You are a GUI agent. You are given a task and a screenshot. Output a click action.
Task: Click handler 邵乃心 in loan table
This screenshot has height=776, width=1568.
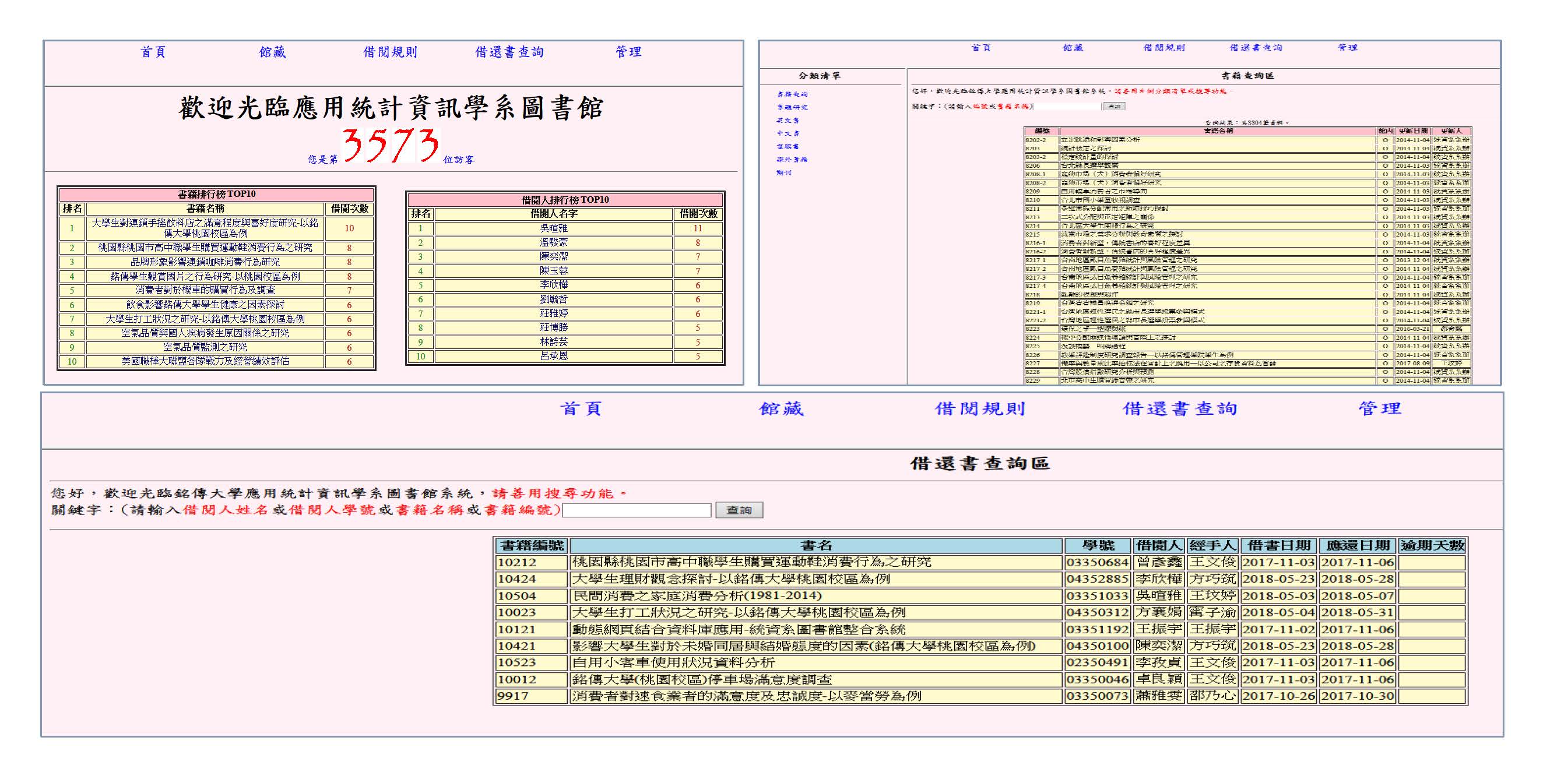point(1213,696)
